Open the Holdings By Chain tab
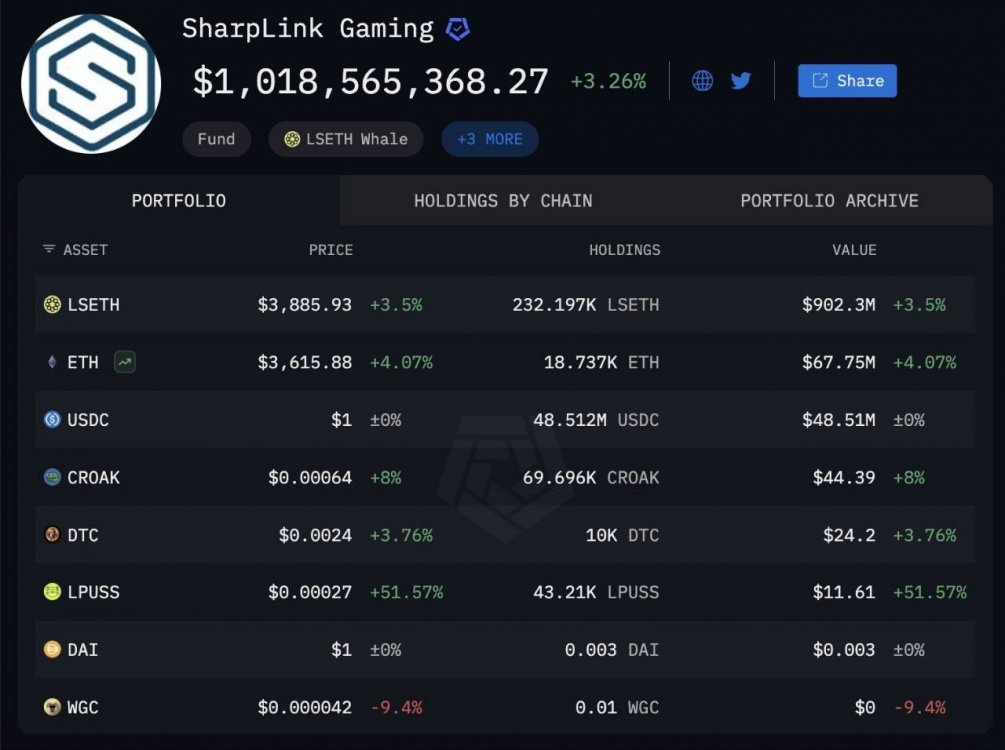The height and width of the screenshot is (750, 1005). (503, 201)
